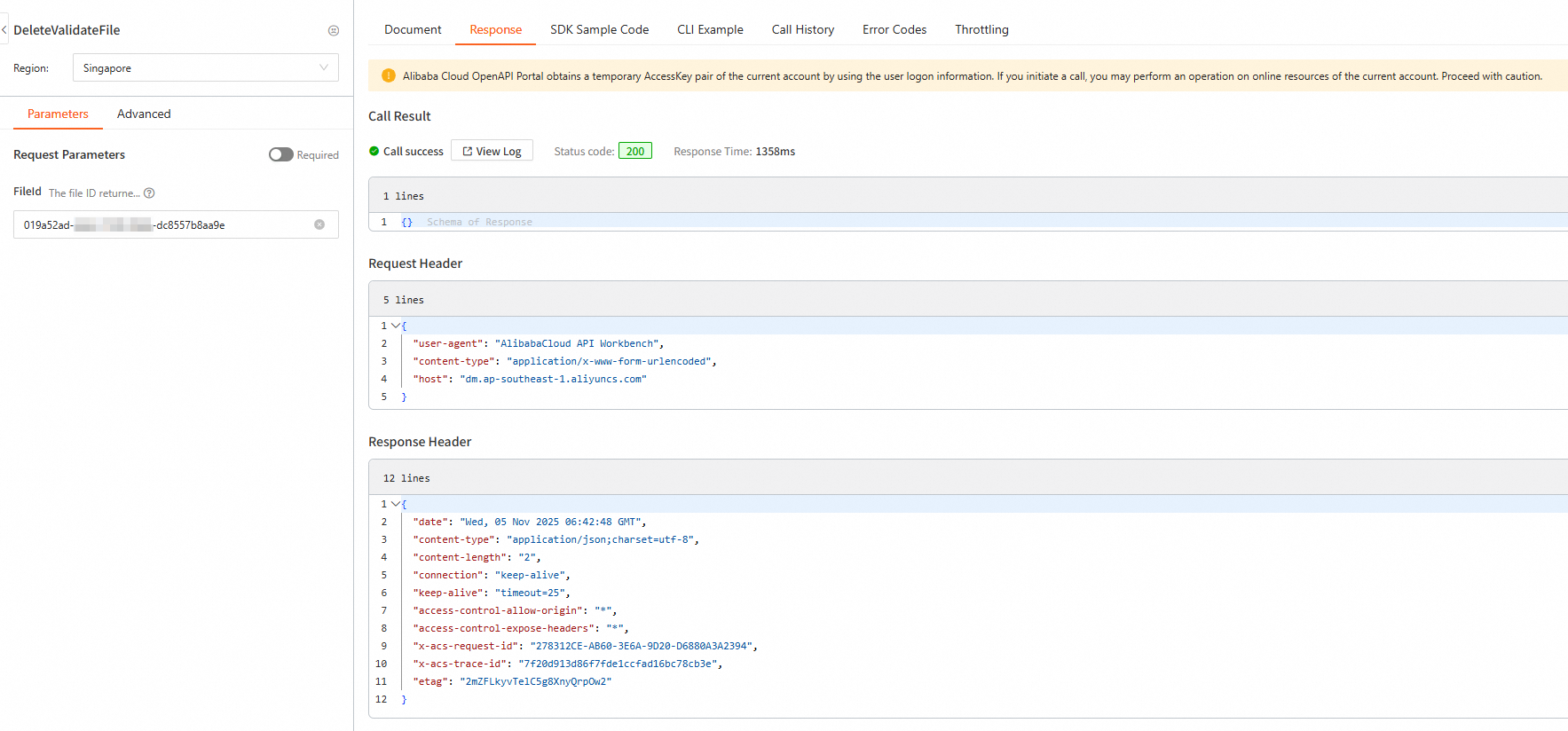
Task: Toggle the Required switch on
Action: tap(280, 154)
